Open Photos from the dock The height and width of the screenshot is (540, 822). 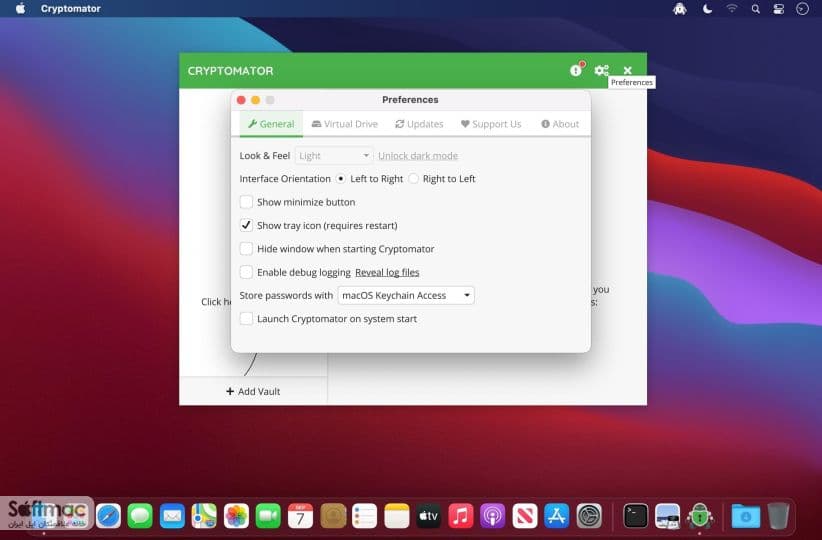[x=236, y=516]
